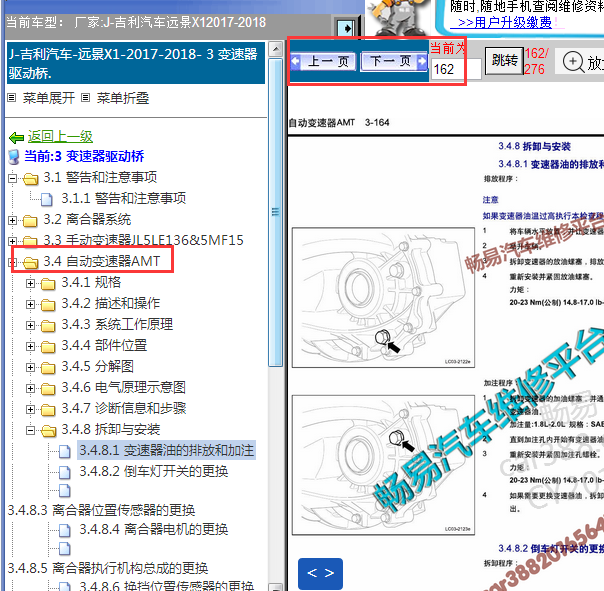Click the 3.4.6 电气原理示意图 folder icon

point(48,389)
